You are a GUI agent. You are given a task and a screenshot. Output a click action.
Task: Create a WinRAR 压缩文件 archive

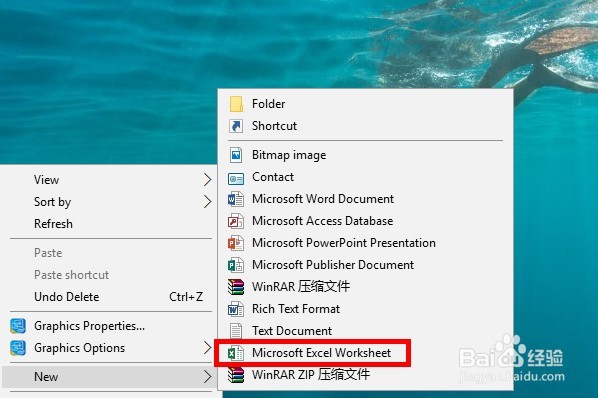coord(365,287)
